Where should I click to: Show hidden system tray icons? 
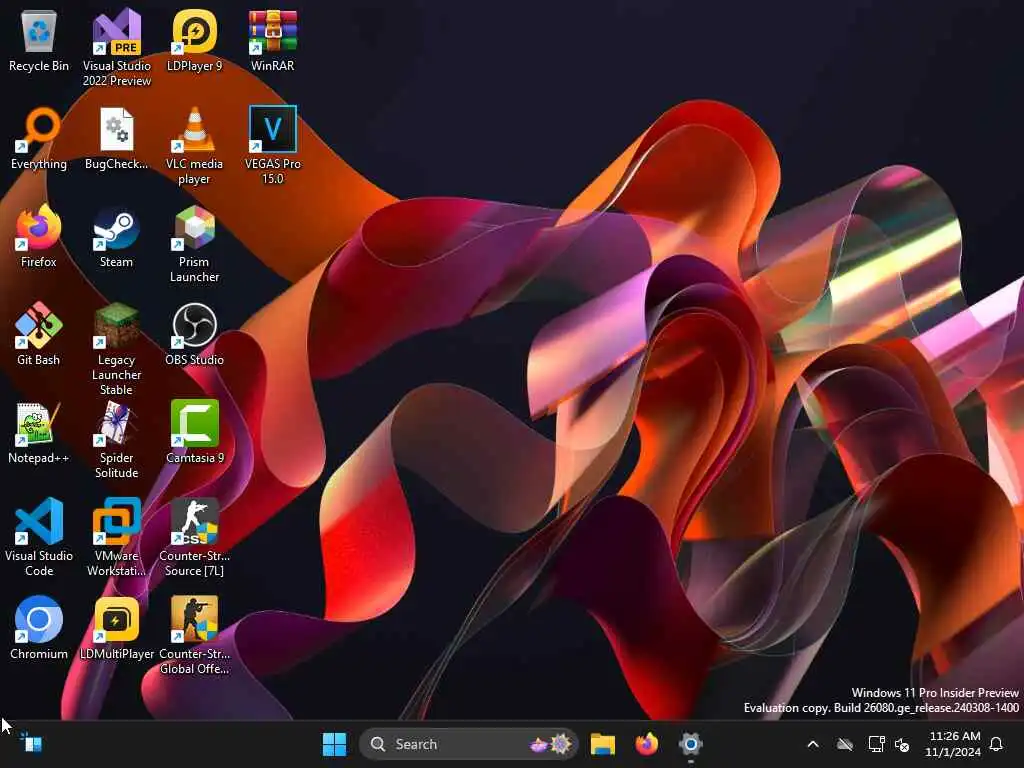813,744
